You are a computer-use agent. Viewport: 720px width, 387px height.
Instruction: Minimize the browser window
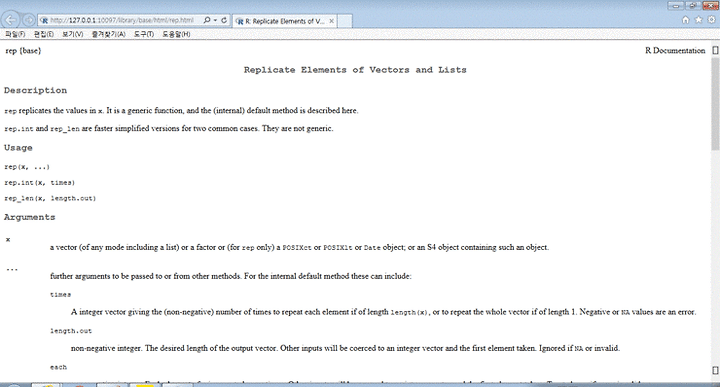(675, 6)
